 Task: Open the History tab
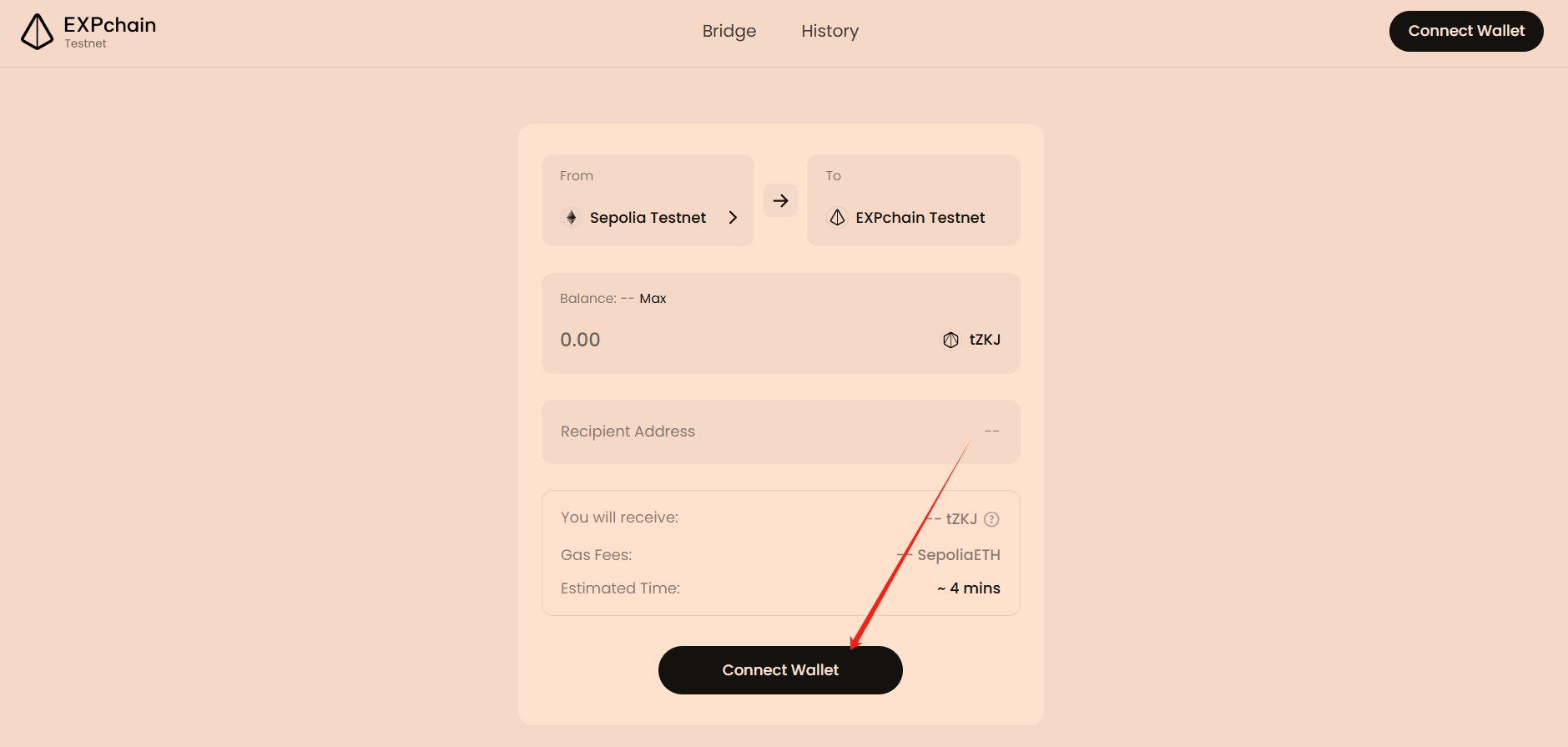829,31
